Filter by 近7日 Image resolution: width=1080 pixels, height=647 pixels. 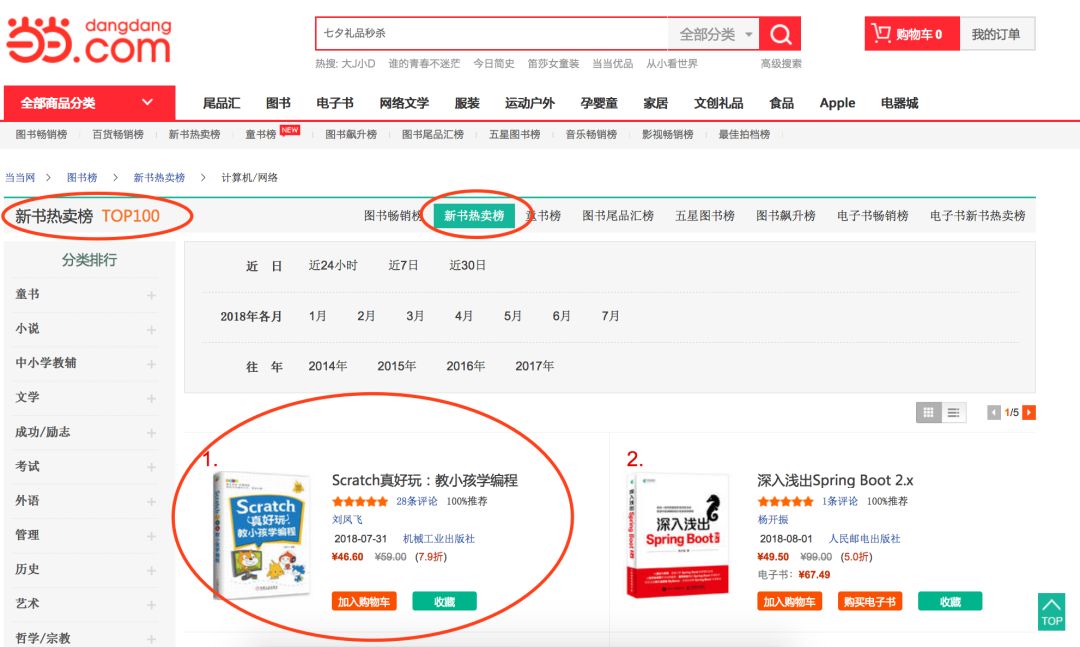point(403,265)
